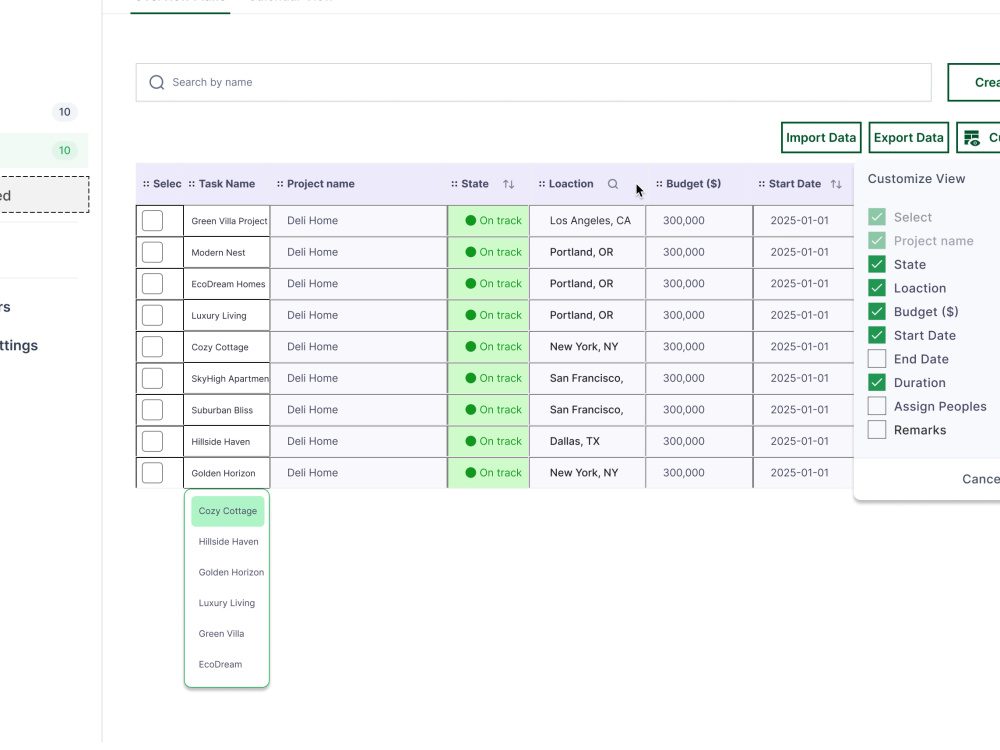
Task: Click Green Villa Project task name cell
Action: tap(226, 221)
